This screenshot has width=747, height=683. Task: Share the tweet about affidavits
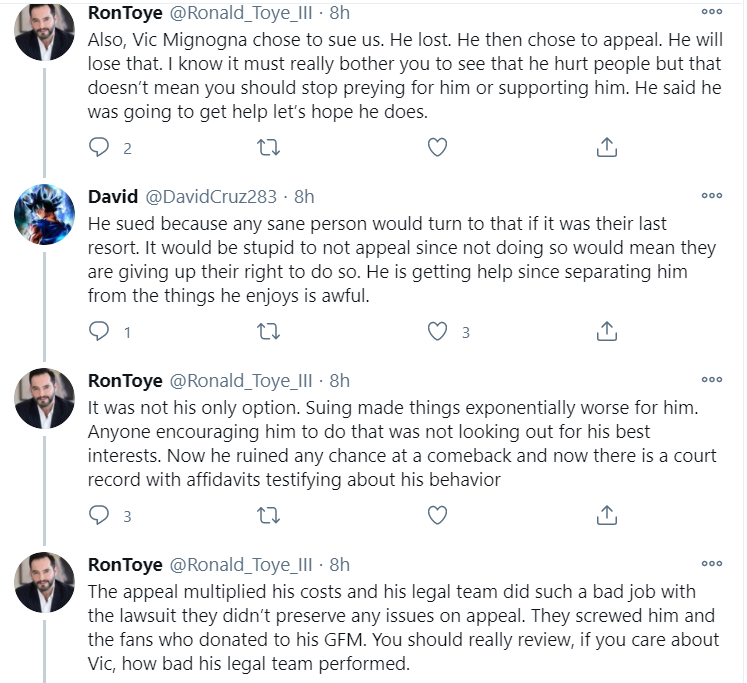606,515
